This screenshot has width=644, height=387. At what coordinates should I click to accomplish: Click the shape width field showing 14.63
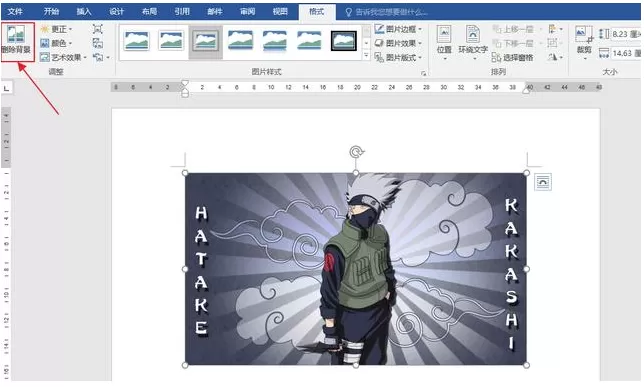pyautogui.click(x=626, y=53)
